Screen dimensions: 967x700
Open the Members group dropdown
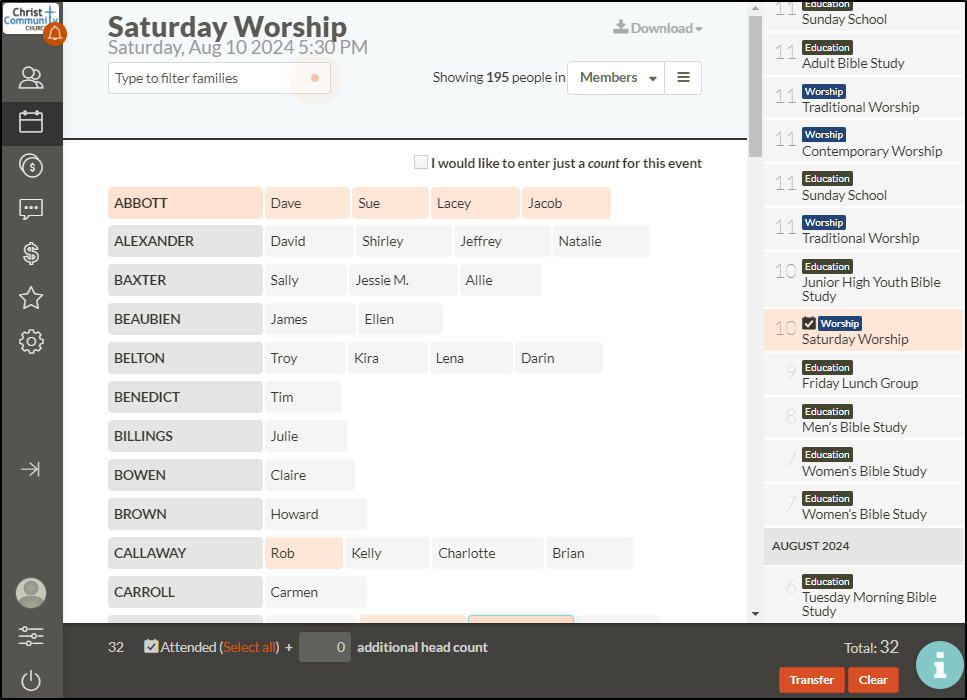tap(615, 78)
